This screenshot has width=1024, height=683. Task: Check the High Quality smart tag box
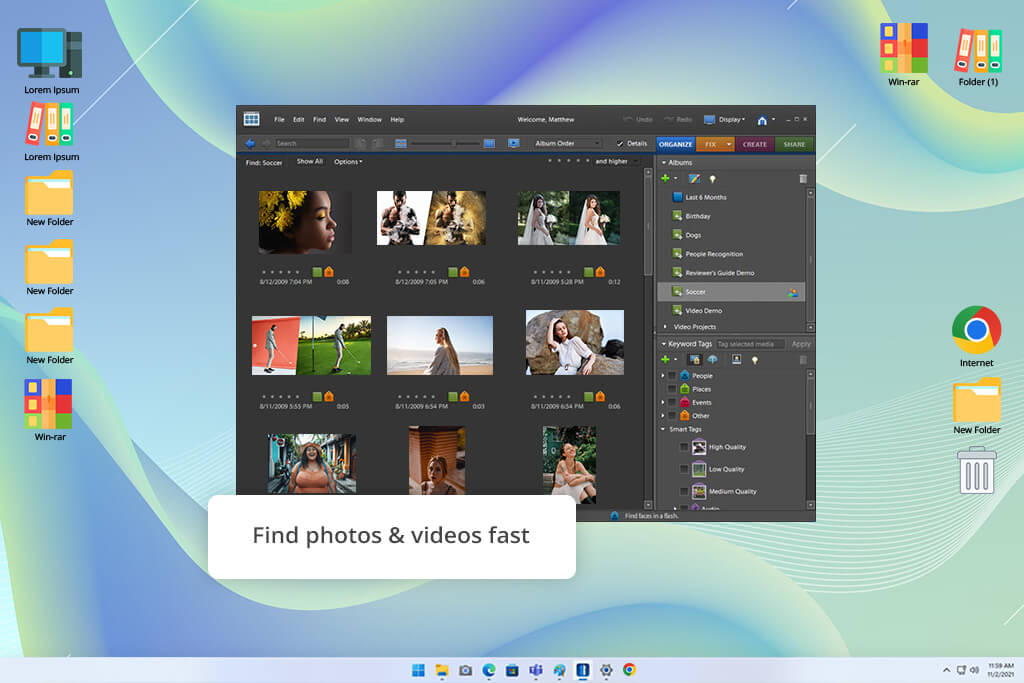[684, 447]
